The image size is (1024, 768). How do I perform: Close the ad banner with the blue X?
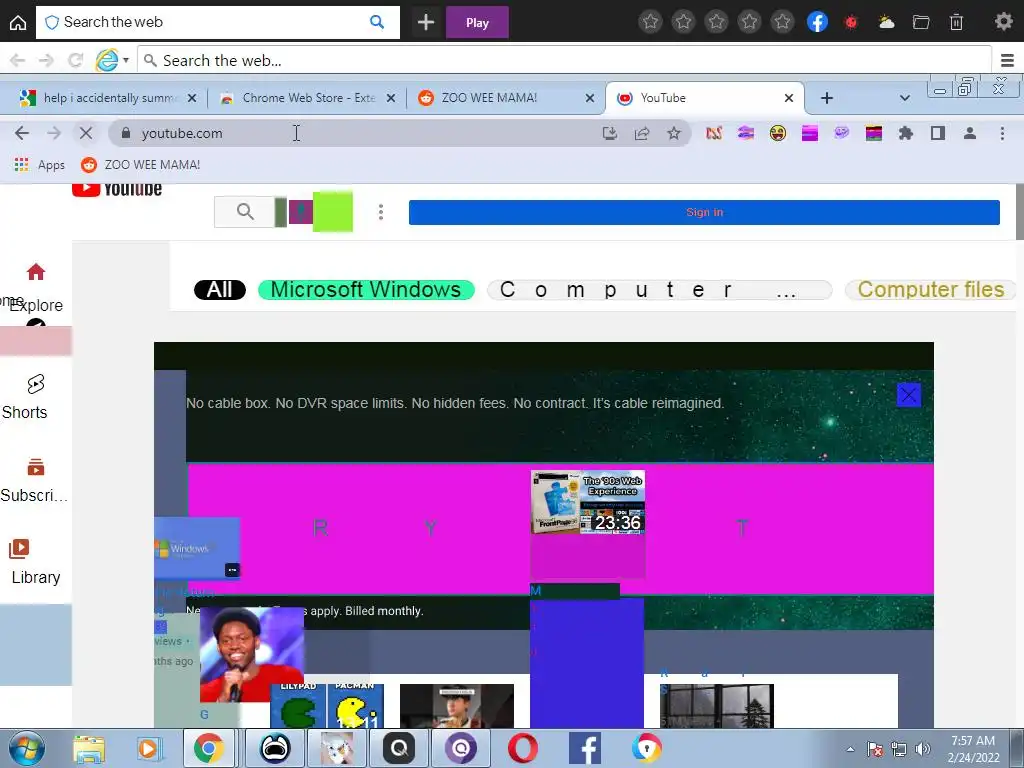pyautogui.click(x=908, y=394)
